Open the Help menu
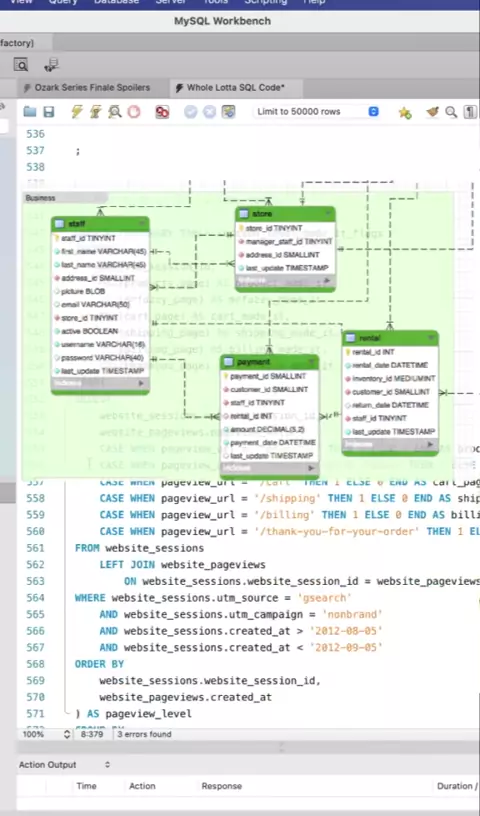The width and height of the screenshot is (480, 816). click(x=314, y=2)
